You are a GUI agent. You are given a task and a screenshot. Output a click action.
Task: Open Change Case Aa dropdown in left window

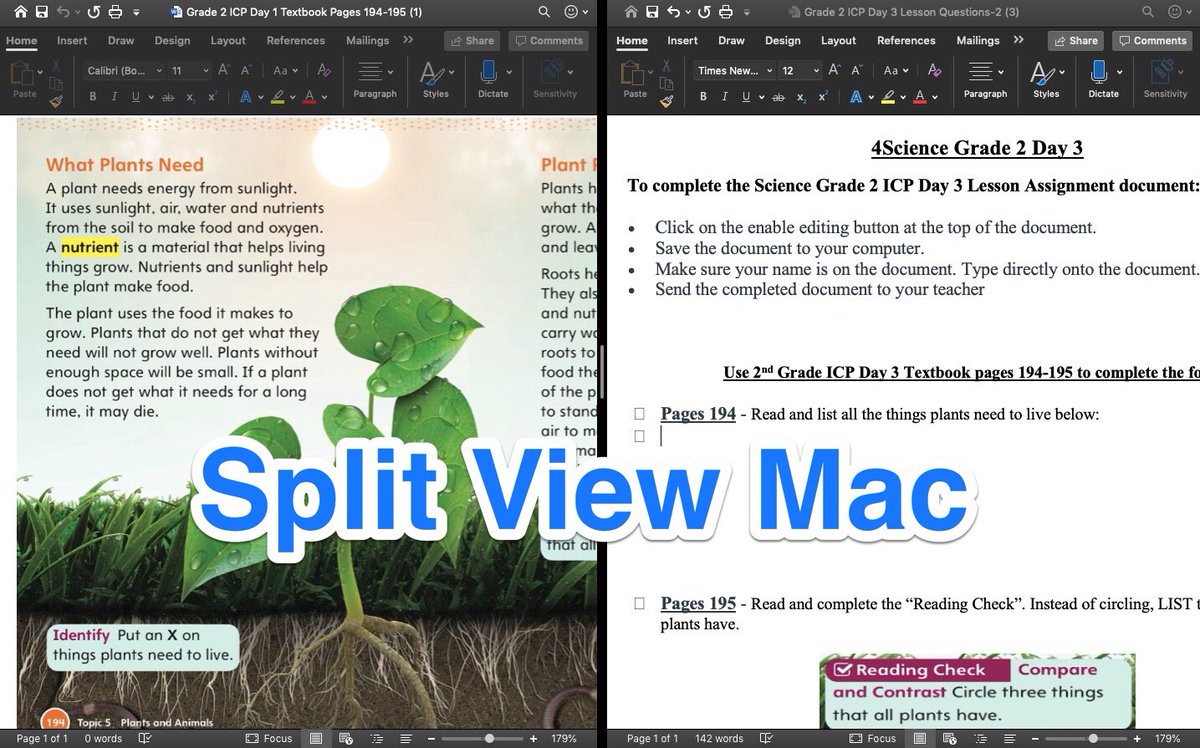pos(286,71)
